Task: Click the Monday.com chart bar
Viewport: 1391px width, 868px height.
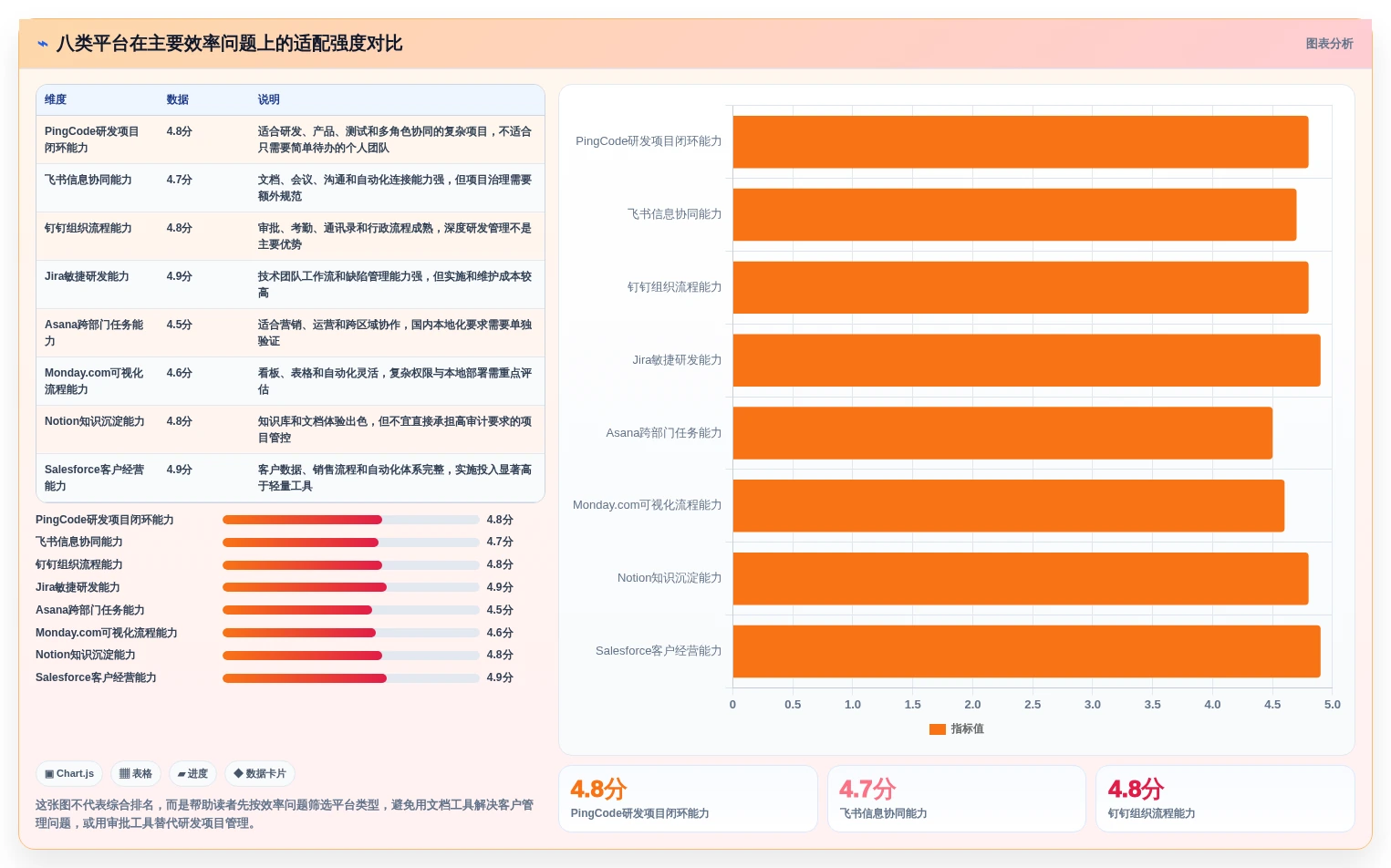Action: coord(1009,505)
